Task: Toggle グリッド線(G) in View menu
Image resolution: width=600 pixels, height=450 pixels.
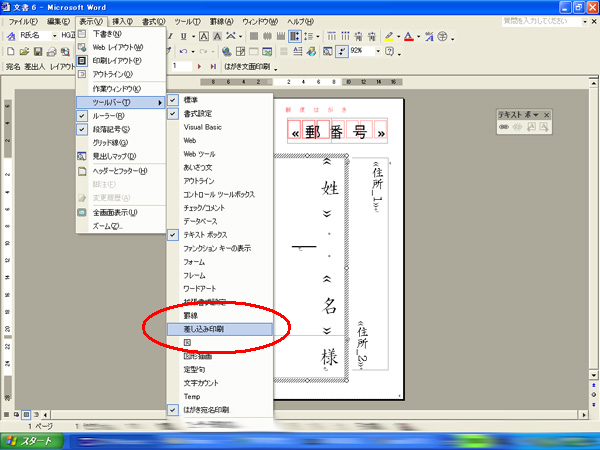Action: [121, 143]
